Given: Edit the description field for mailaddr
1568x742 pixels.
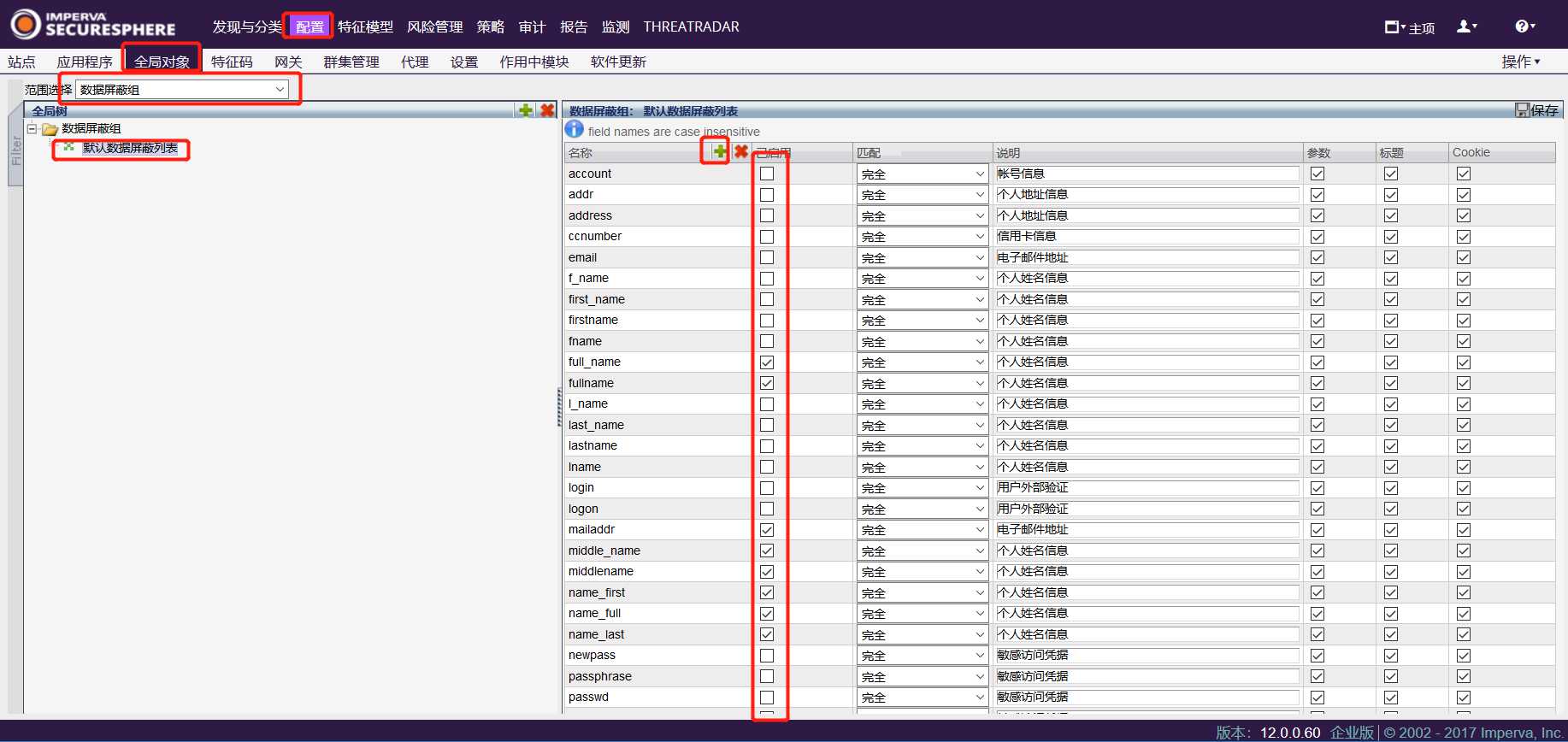Looking at the screenshot, I should tap(1147, 529).
